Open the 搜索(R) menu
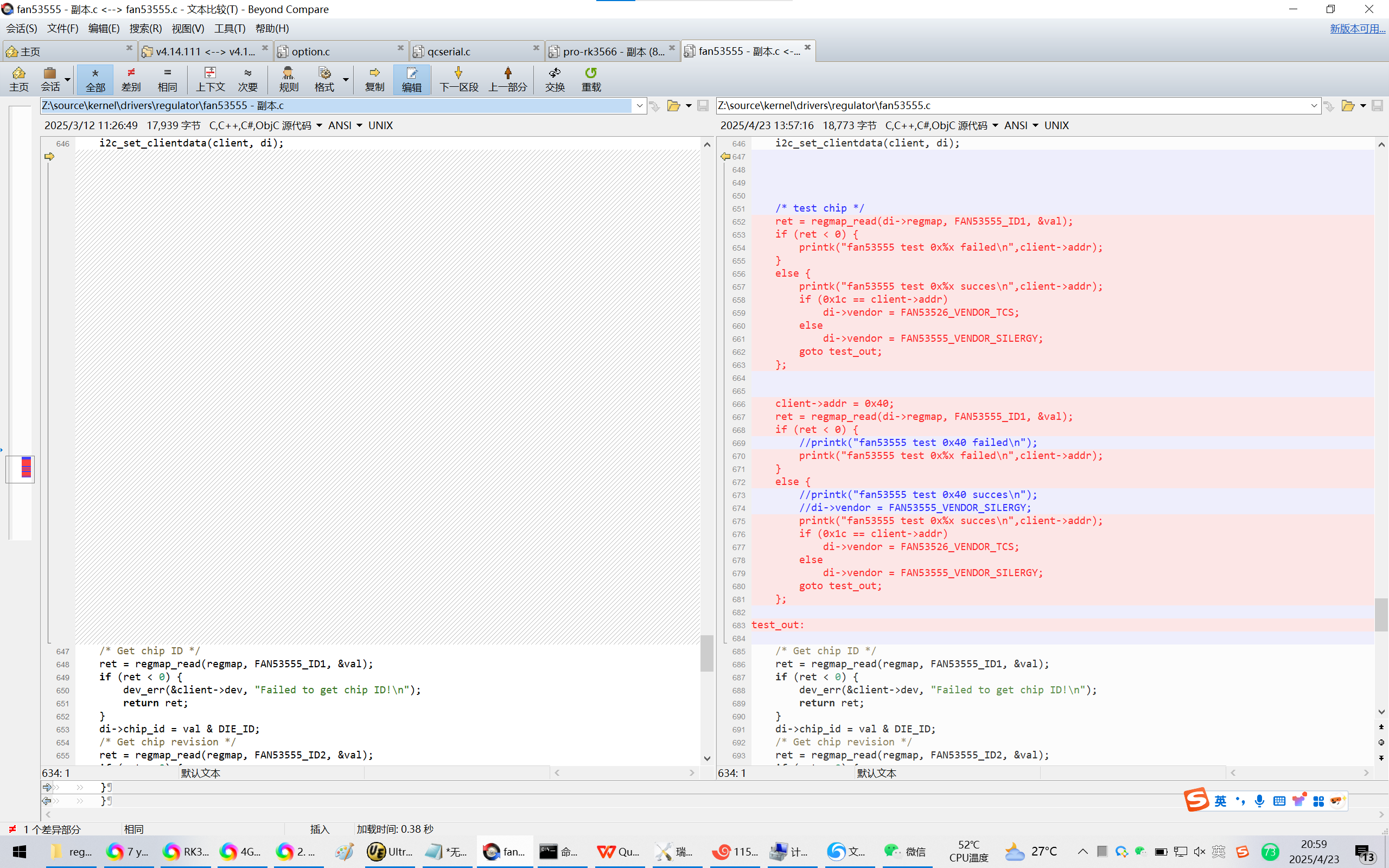Viewport: 1389px width, 868px height. tap(145, 28)
